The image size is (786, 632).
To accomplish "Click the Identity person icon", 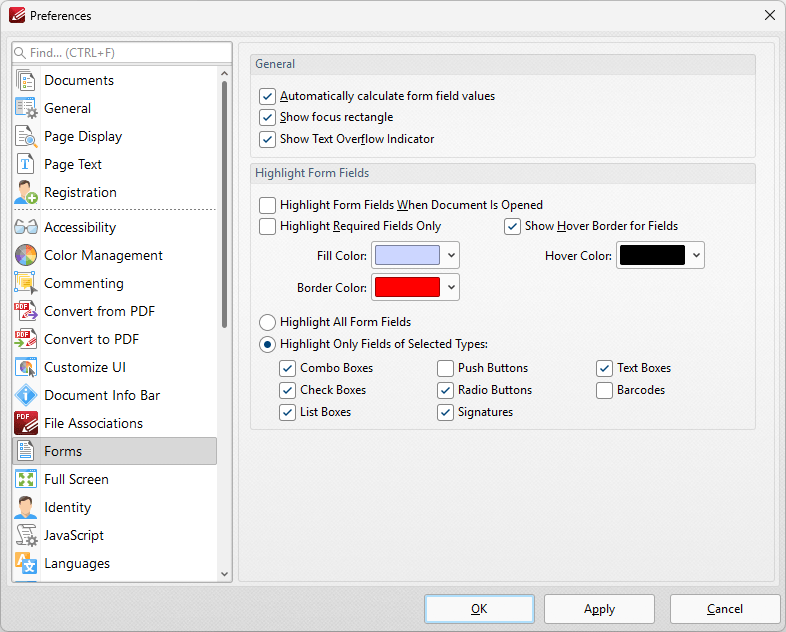I will 26,507.
